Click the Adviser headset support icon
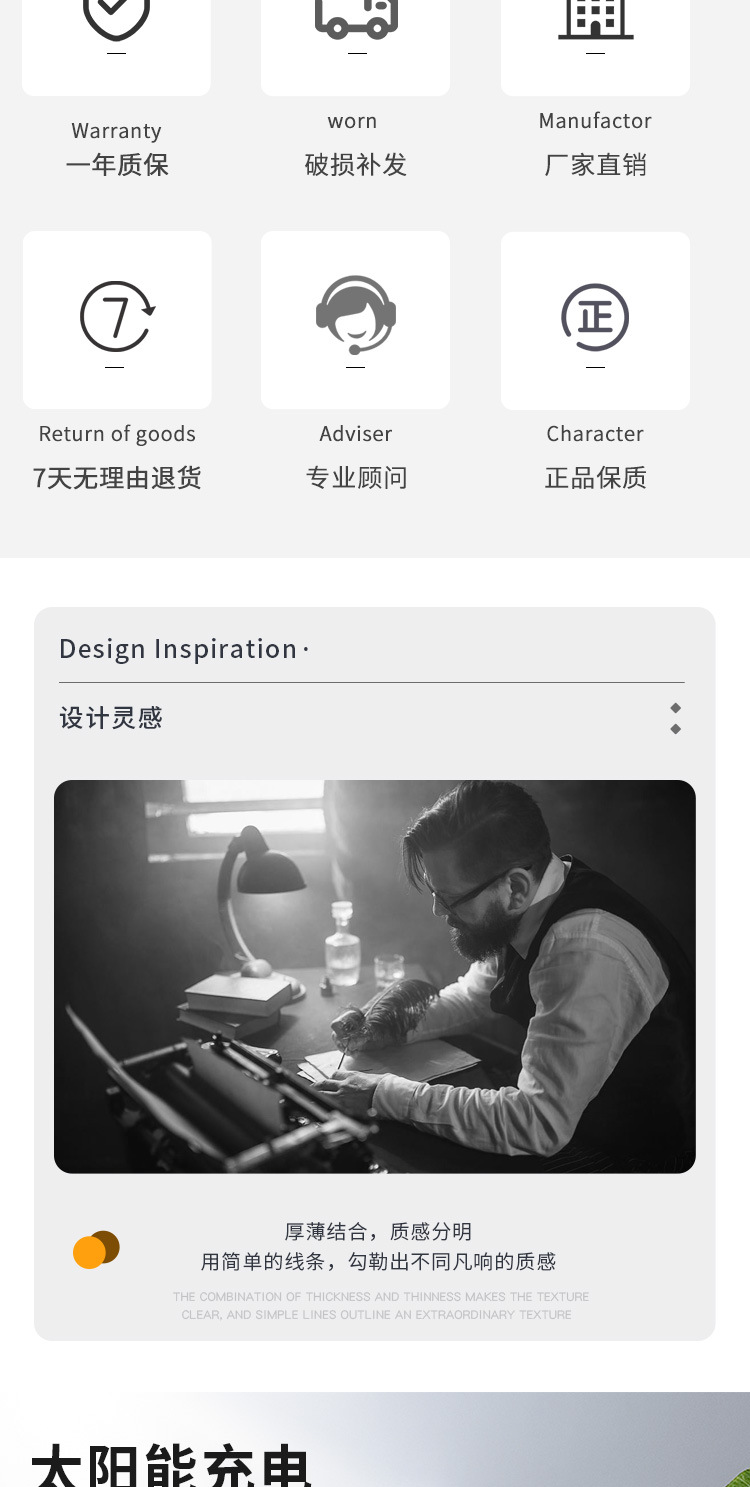The image size is (750, 1487). 356,314
